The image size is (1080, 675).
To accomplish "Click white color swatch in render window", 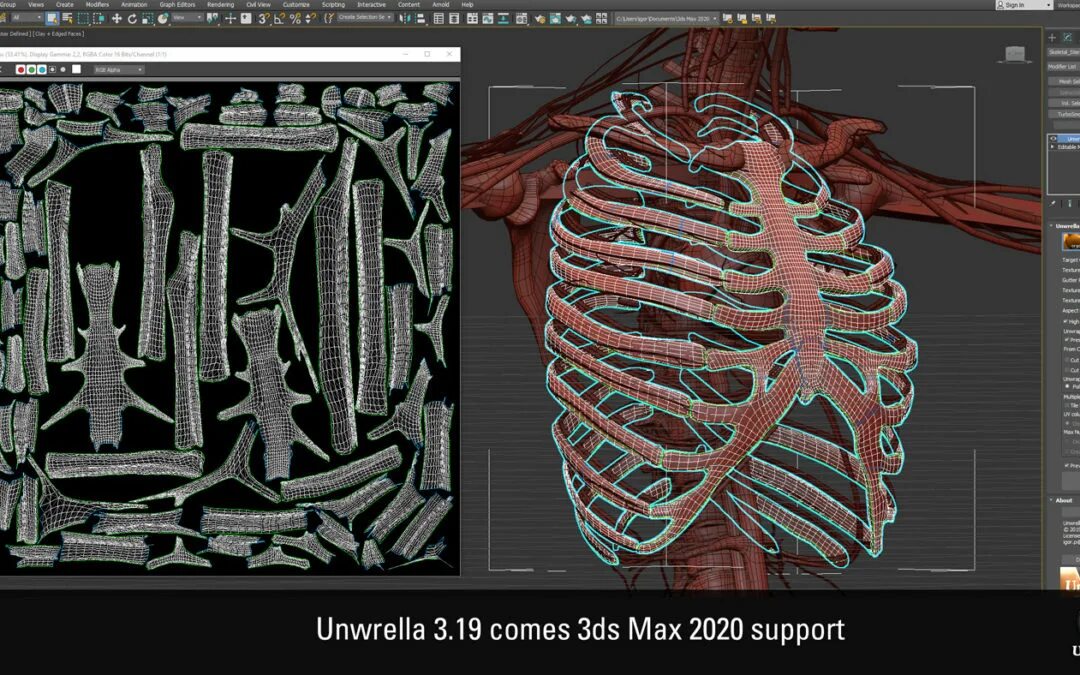I will click(76, 70).
